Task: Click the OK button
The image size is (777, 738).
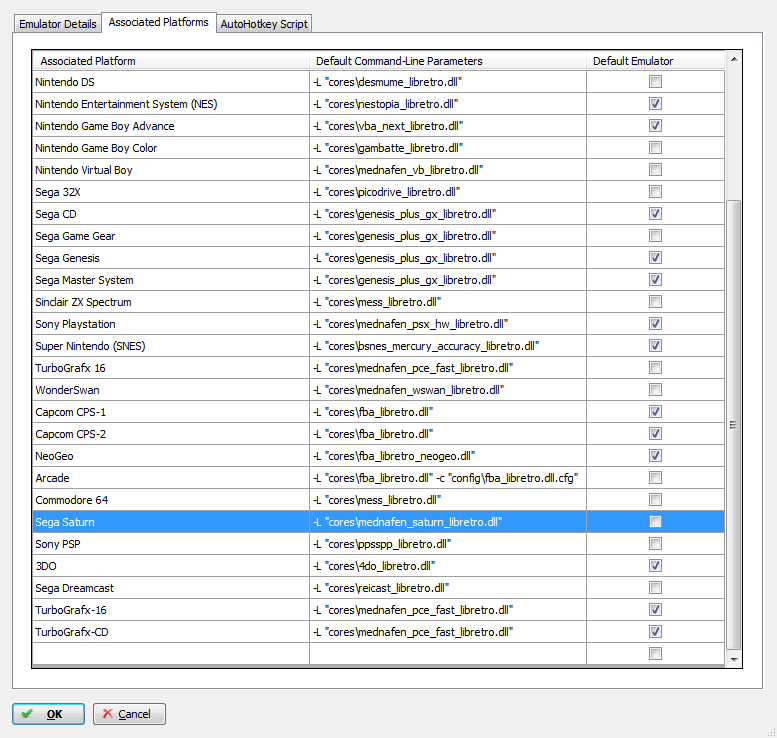Action: click(x=49, y=714)
